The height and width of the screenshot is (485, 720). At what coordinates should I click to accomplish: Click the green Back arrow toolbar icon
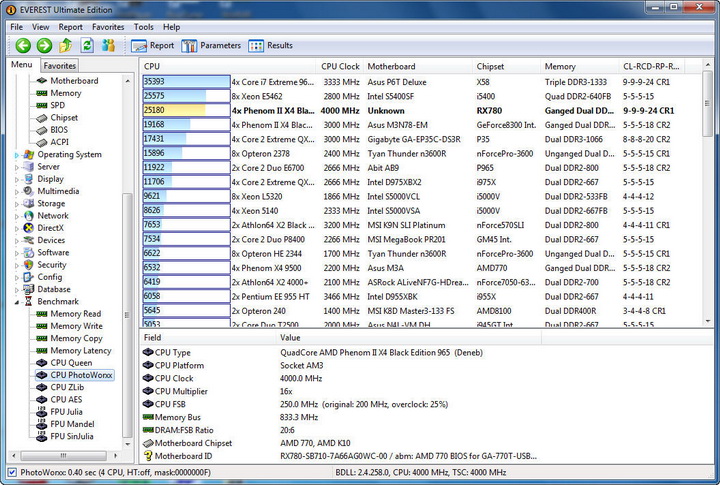click(23, 45)
